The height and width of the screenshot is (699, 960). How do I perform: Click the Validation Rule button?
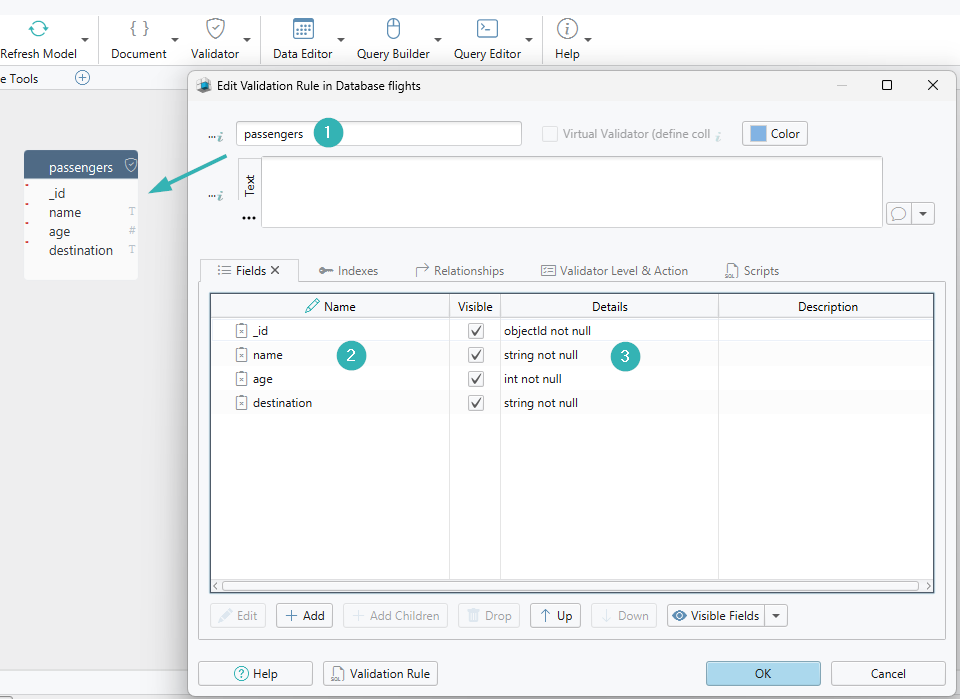(x=380, y=673)
